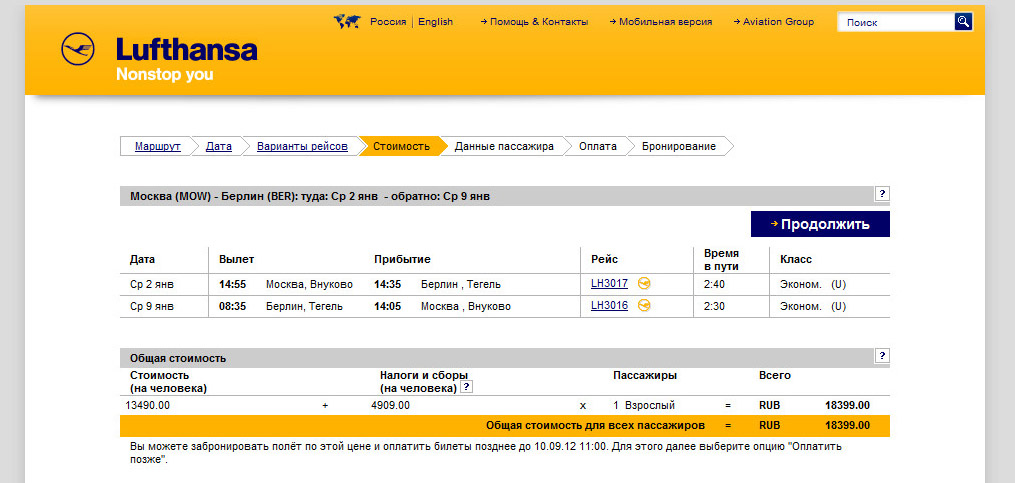
Task: Click the world map icon
Action: click(347, 21)
